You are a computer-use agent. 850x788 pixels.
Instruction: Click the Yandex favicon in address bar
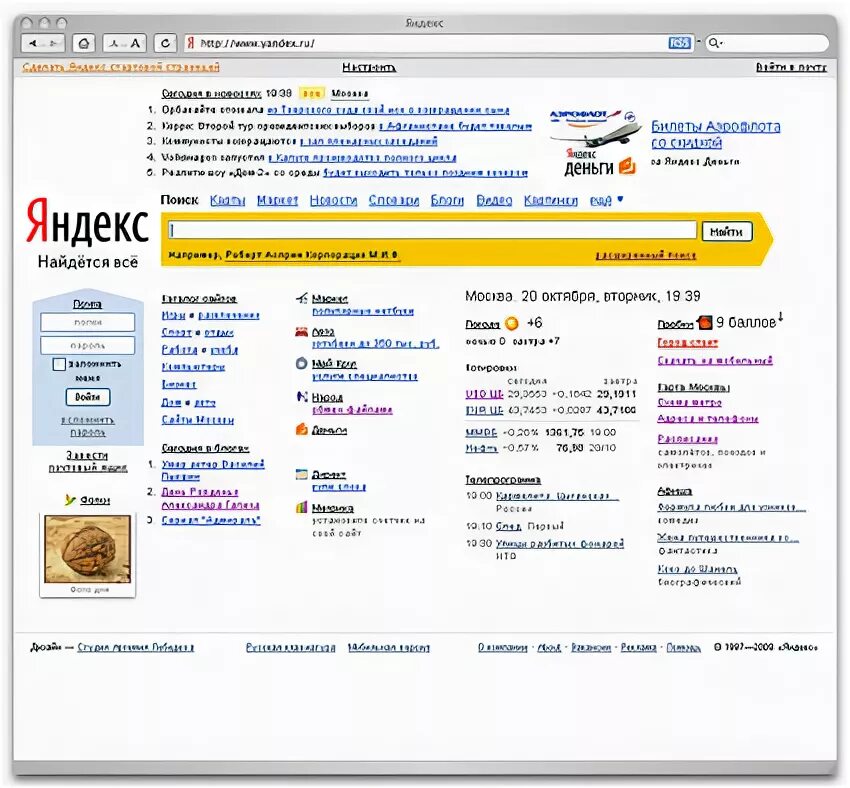[190, 43]
